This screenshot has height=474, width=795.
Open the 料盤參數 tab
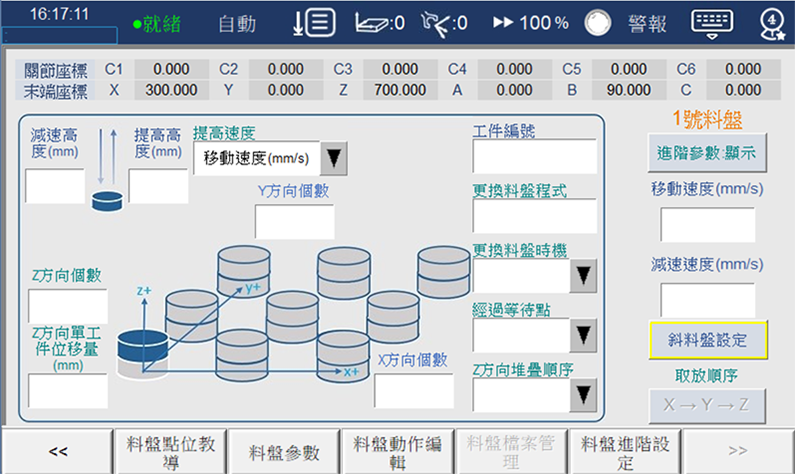tap(284, 452)
